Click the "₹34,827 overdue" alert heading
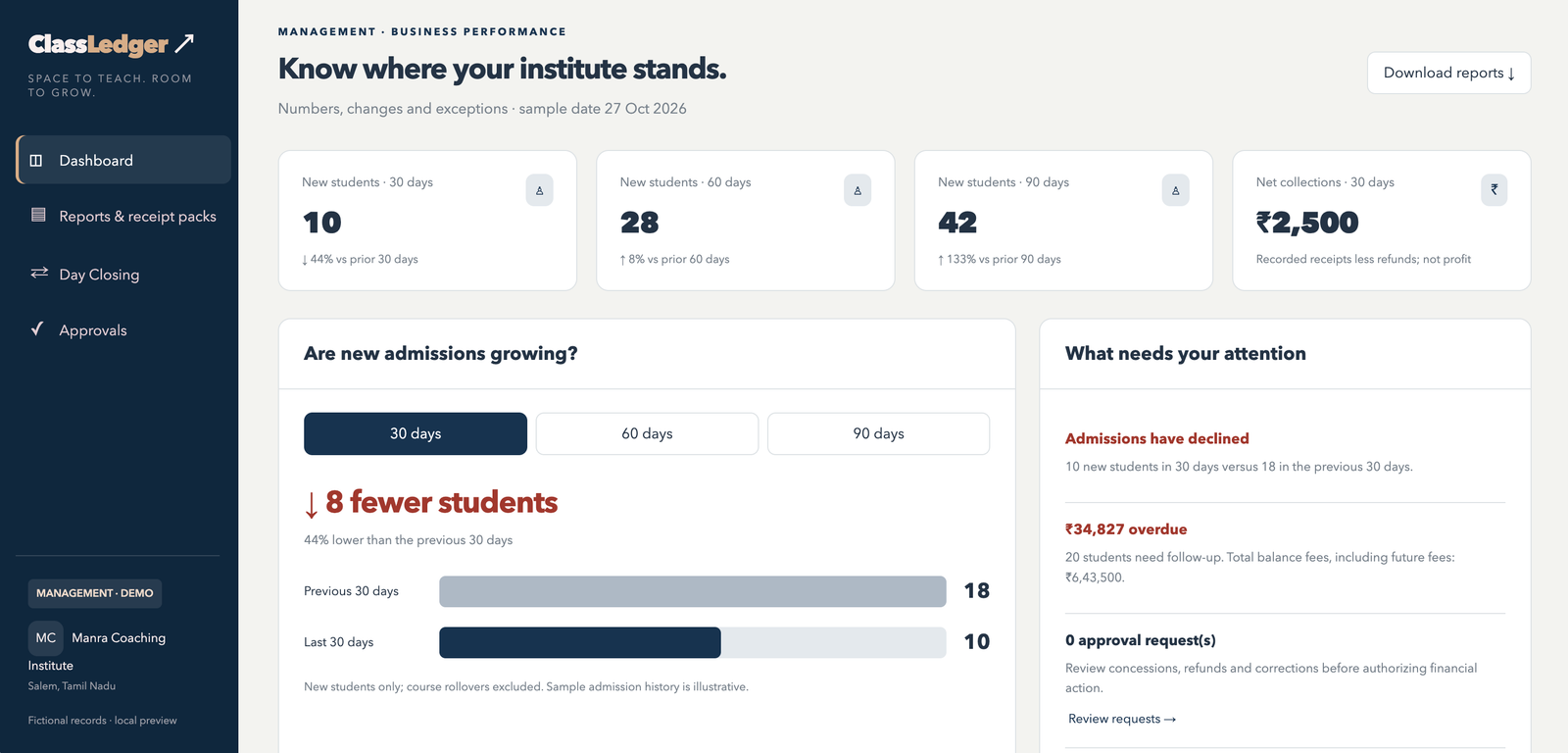Screen dimensions: 1568x753 pos(1126,529)
